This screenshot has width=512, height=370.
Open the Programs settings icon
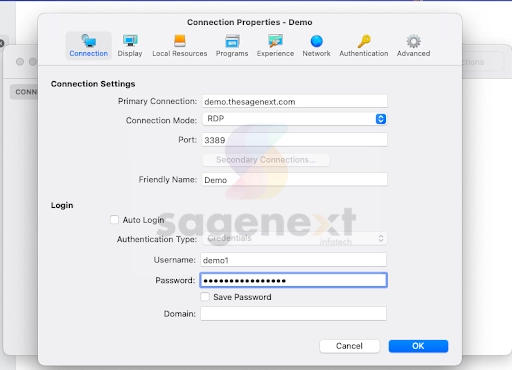tap(232, 46)
